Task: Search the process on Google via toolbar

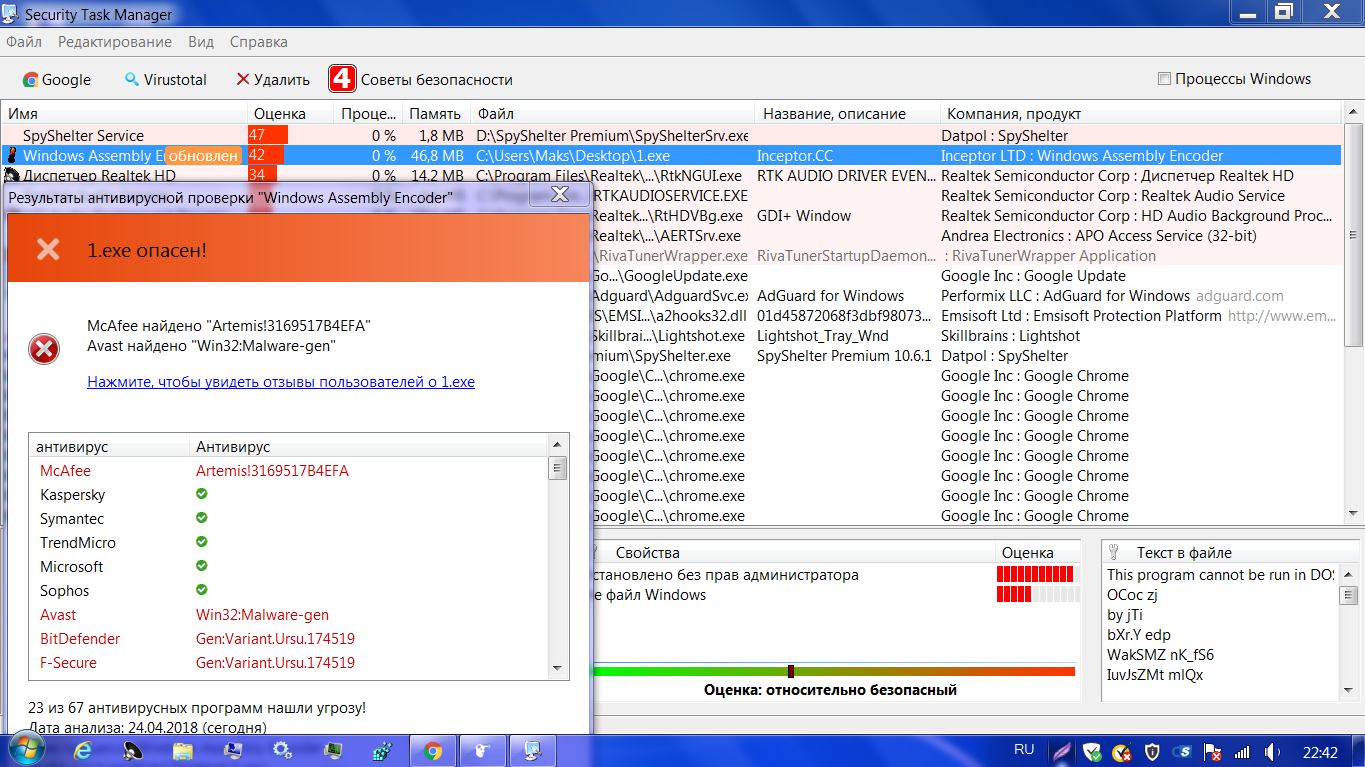Action: (57, 80)
